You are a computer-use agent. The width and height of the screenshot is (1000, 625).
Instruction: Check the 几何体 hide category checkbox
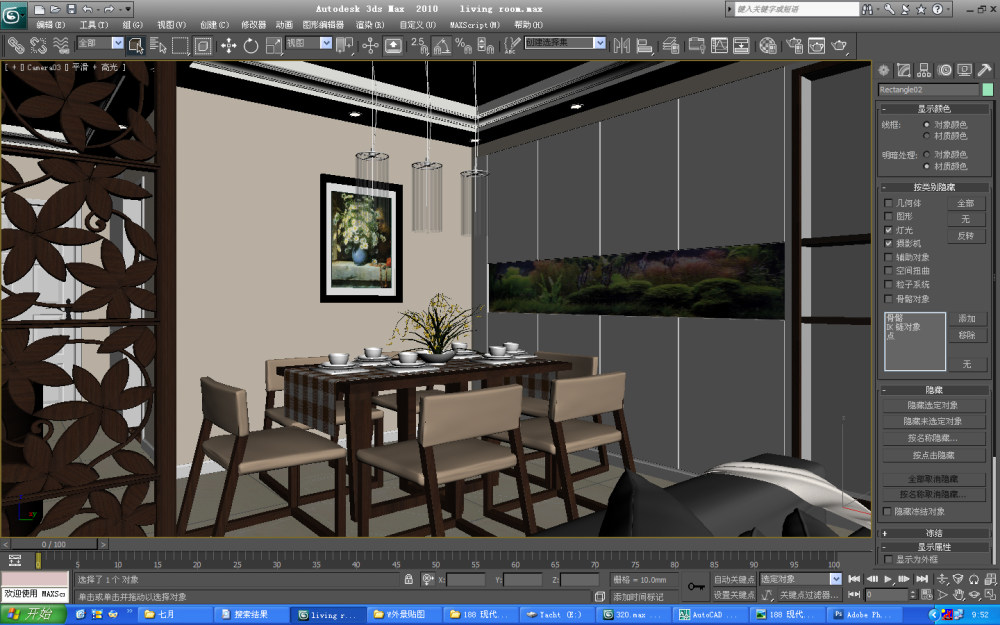coord(888,203)
